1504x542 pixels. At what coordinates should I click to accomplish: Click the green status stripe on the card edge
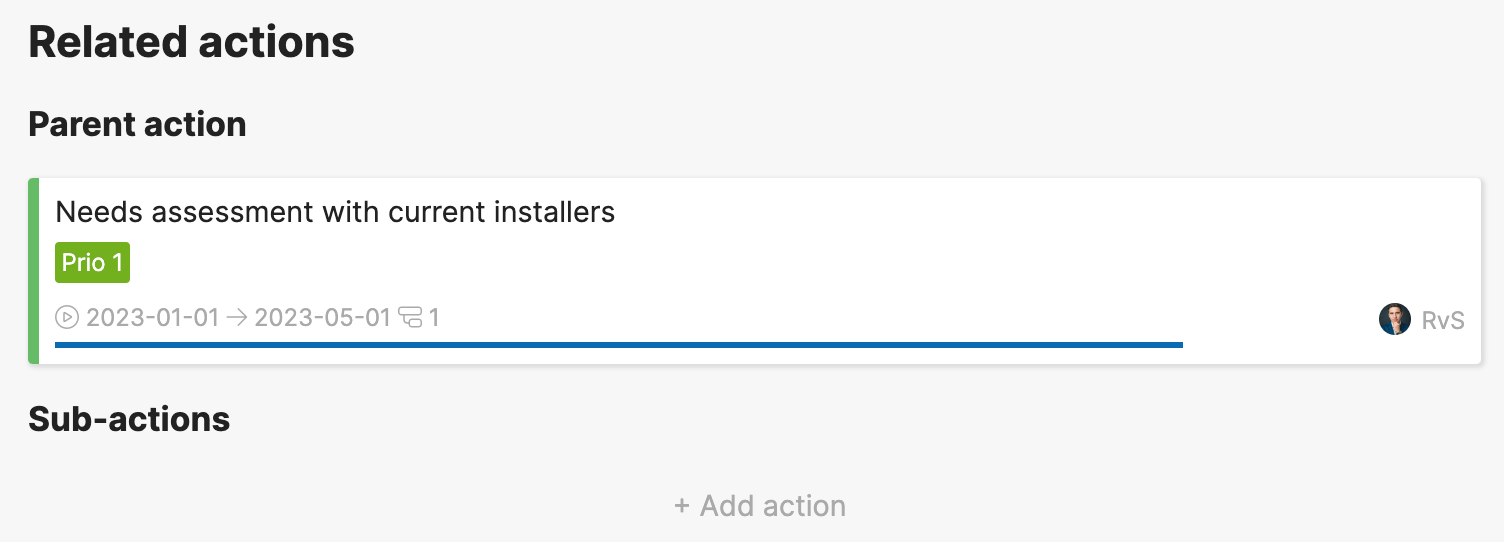(33, 271)
